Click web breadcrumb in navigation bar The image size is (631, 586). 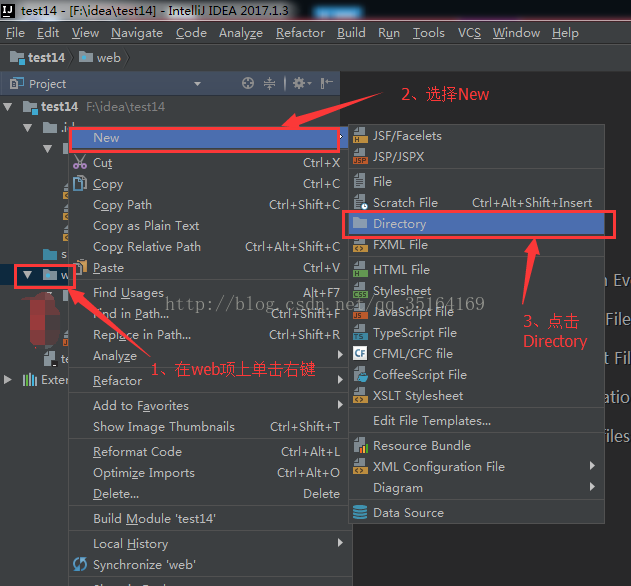[101, 58]
